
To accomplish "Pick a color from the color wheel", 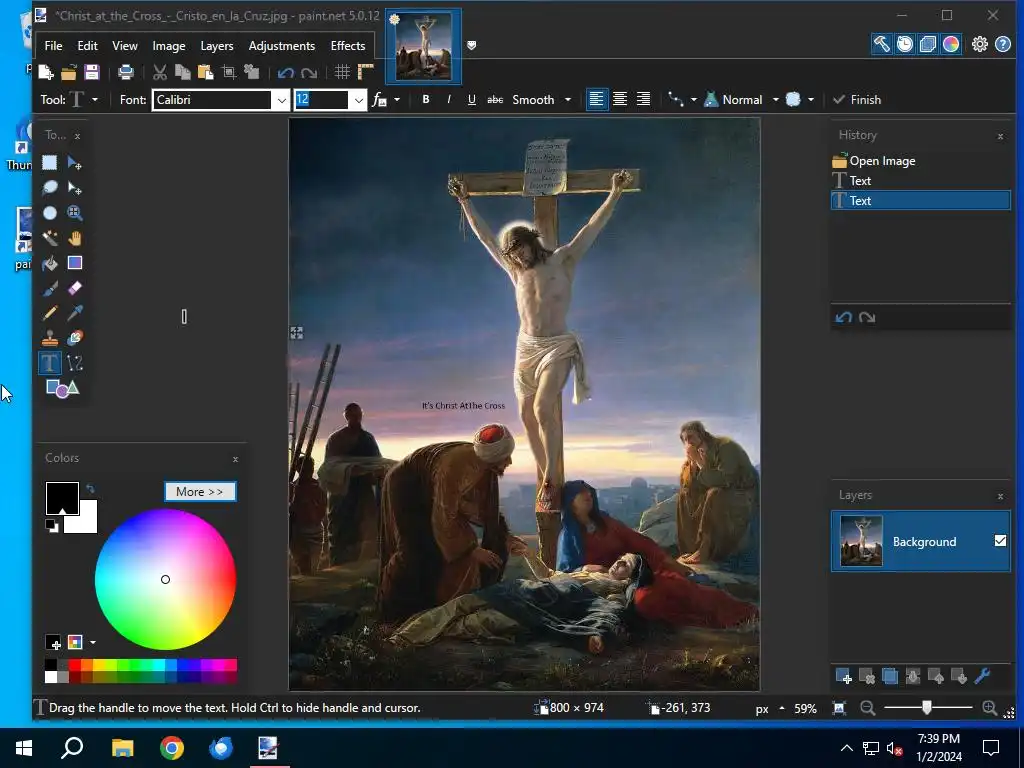I will click(x=165, y=579).
